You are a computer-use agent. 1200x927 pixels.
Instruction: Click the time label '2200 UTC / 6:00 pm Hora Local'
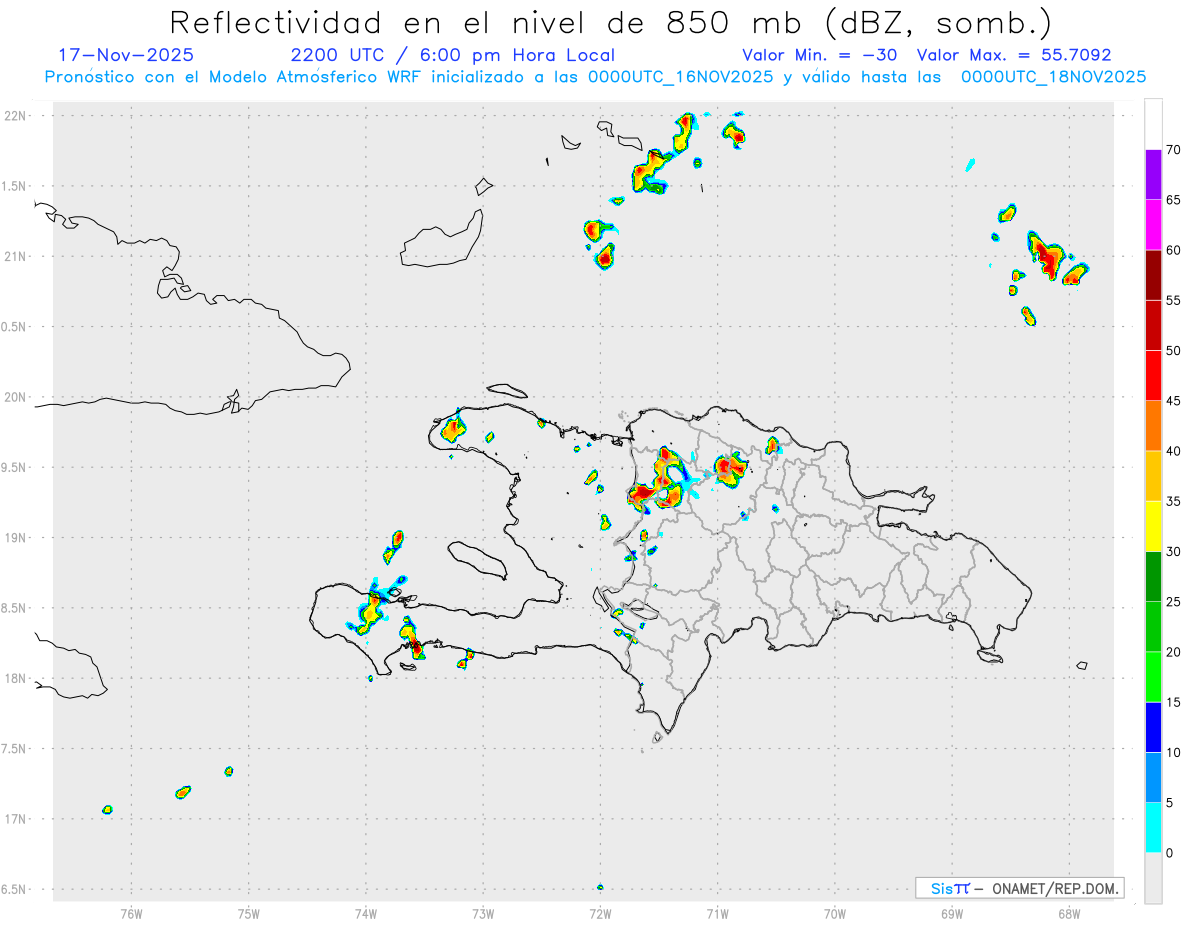(x=452, y=55)
